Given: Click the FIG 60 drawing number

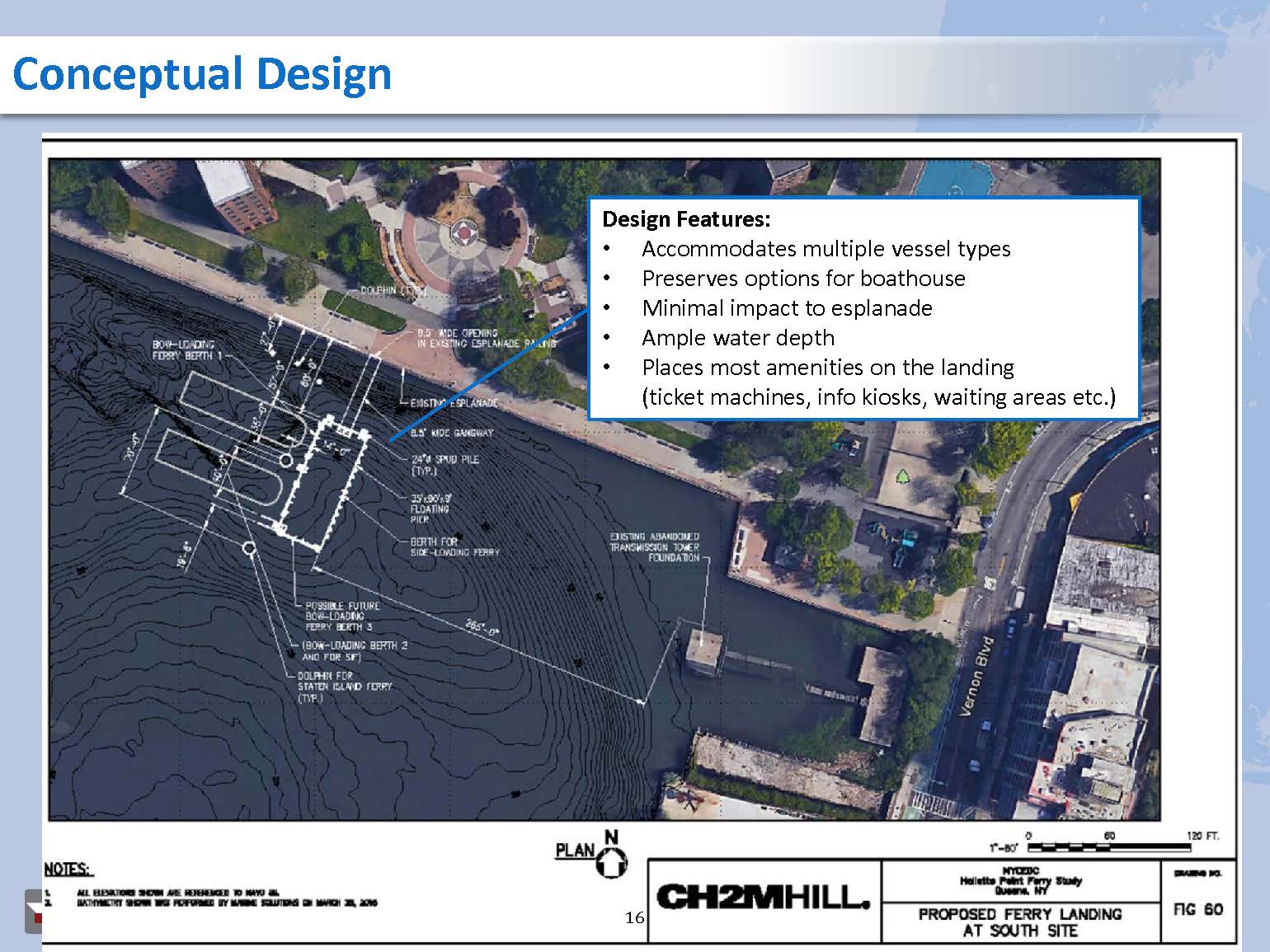Looking at the screenshot, I should click(1197, 909).
